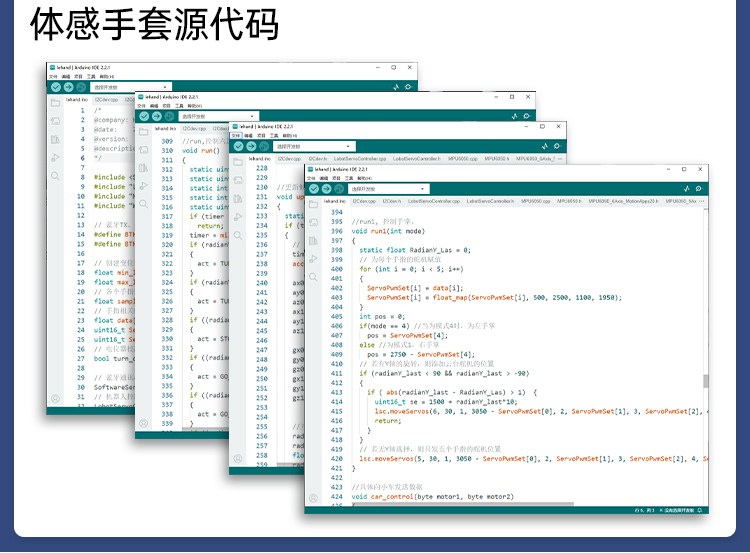Click Upload in the back window (line 1)
The height and width of the screenshot is (553, 750).
[x=68, y=87]
